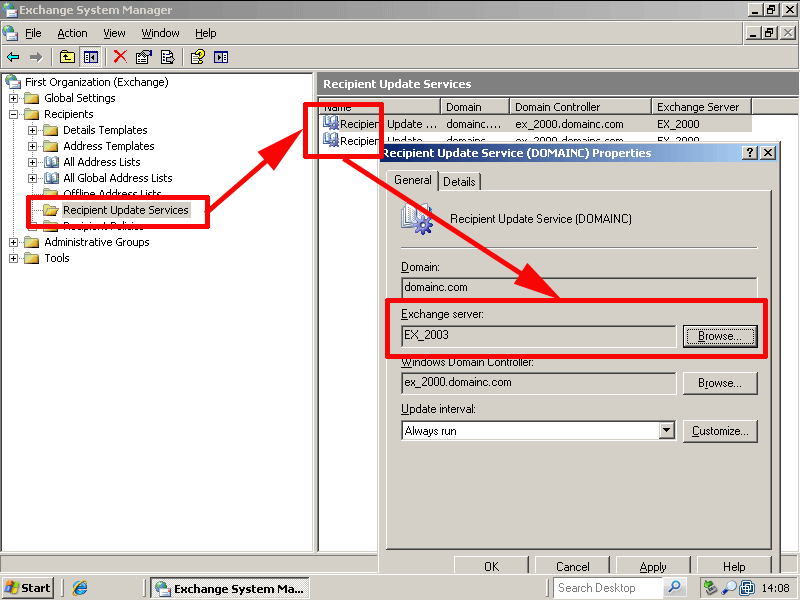The image size is (800, 600).
Task: Click the Apply button
Action: pyautogui.click(x=653, y=566)
